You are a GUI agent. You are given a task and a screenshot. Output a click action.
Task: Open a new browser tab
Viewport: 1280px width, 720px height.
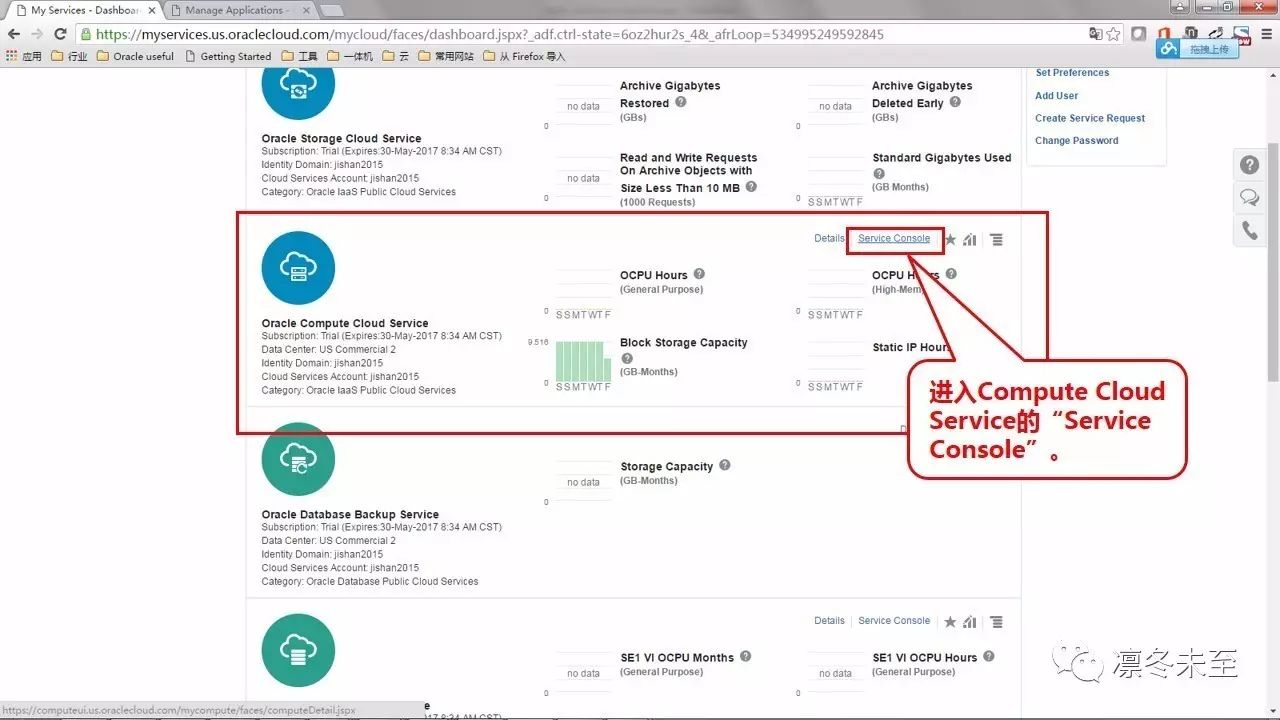point(331,10)
